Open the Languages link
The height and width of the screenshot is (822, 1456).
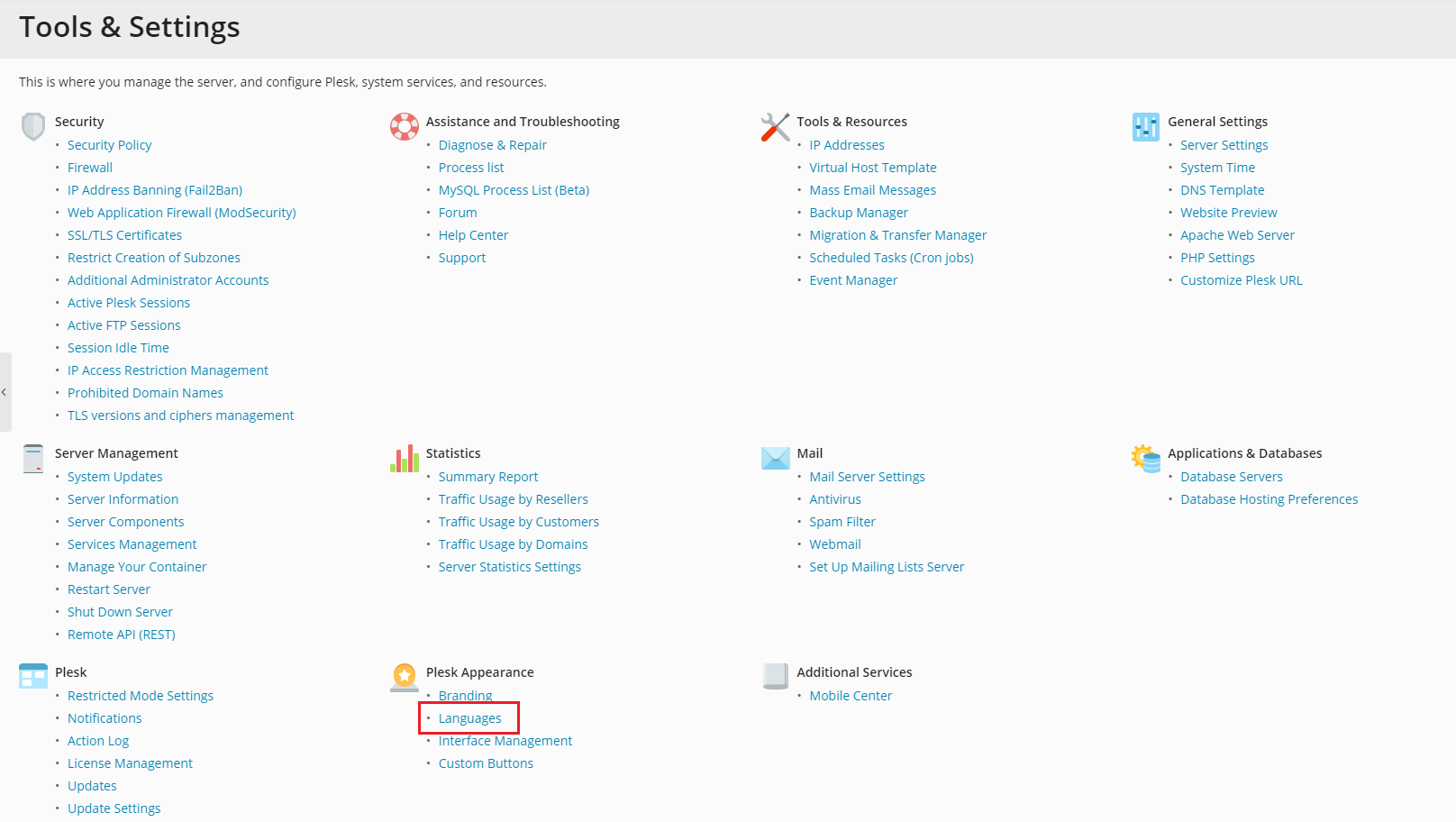469,718
